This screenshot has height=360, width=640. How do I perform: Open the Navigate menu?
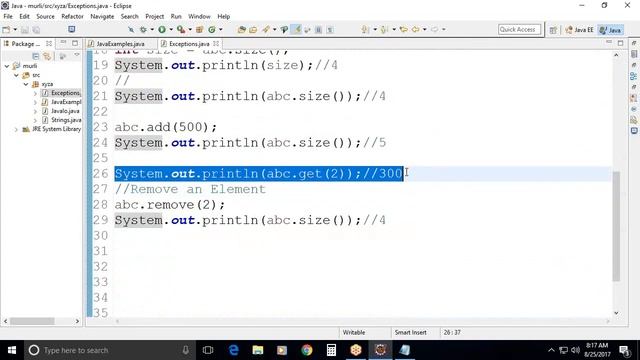[102, 16]
